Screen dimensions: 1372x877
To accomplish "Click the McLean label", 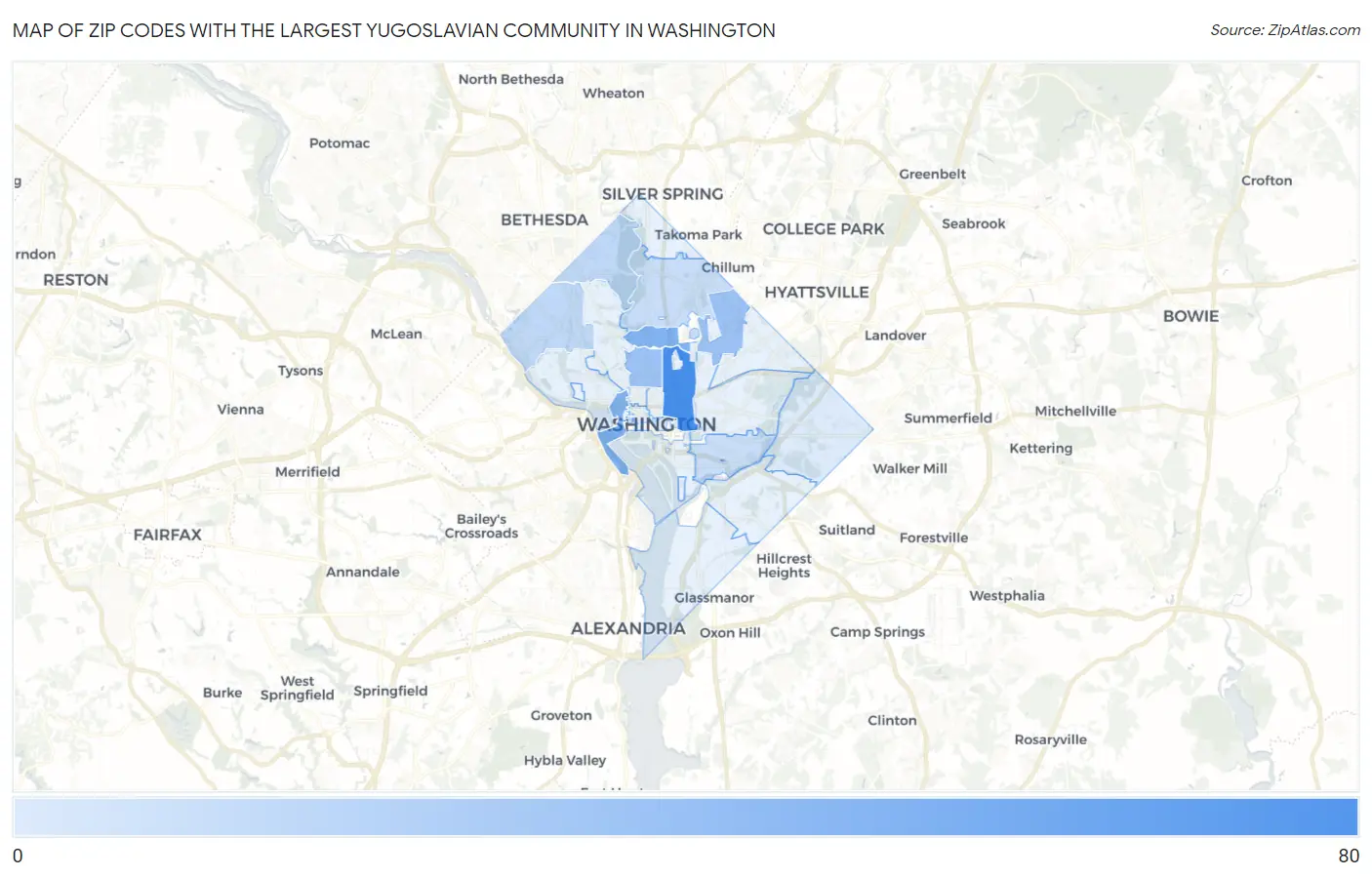I will point(396,334).
